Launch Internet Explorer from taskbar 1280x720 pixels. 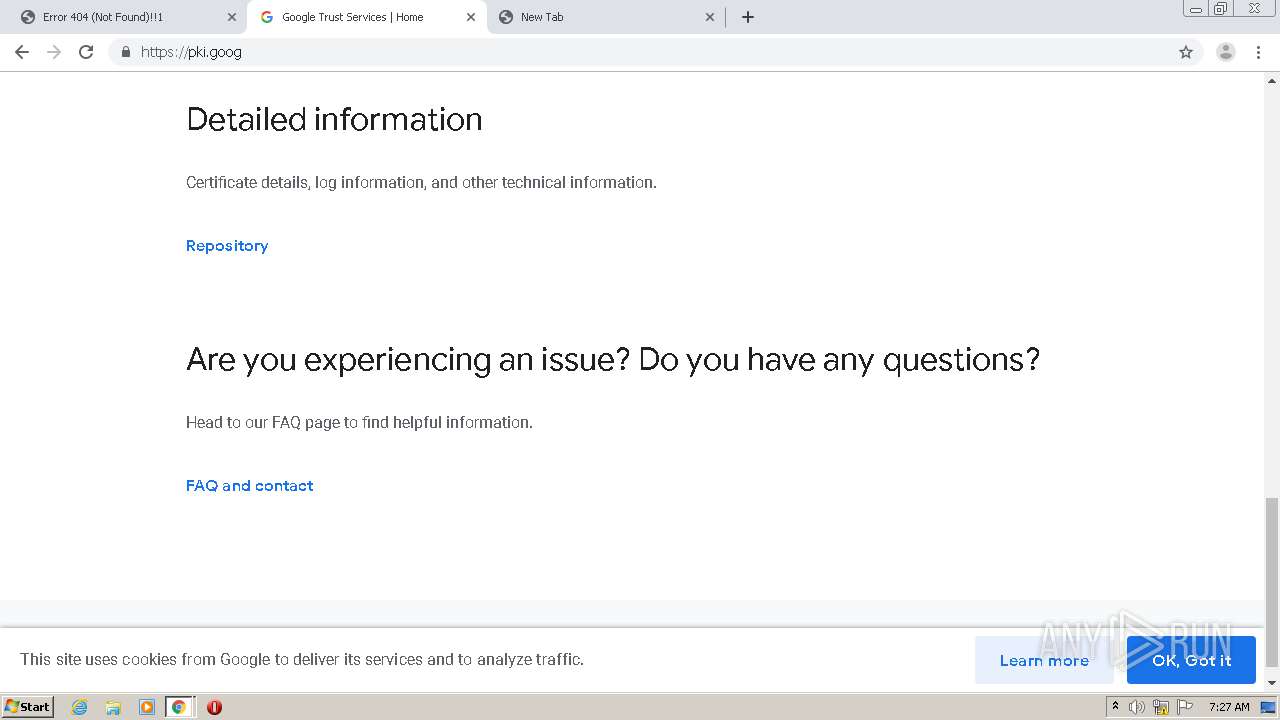coord(79,707)
